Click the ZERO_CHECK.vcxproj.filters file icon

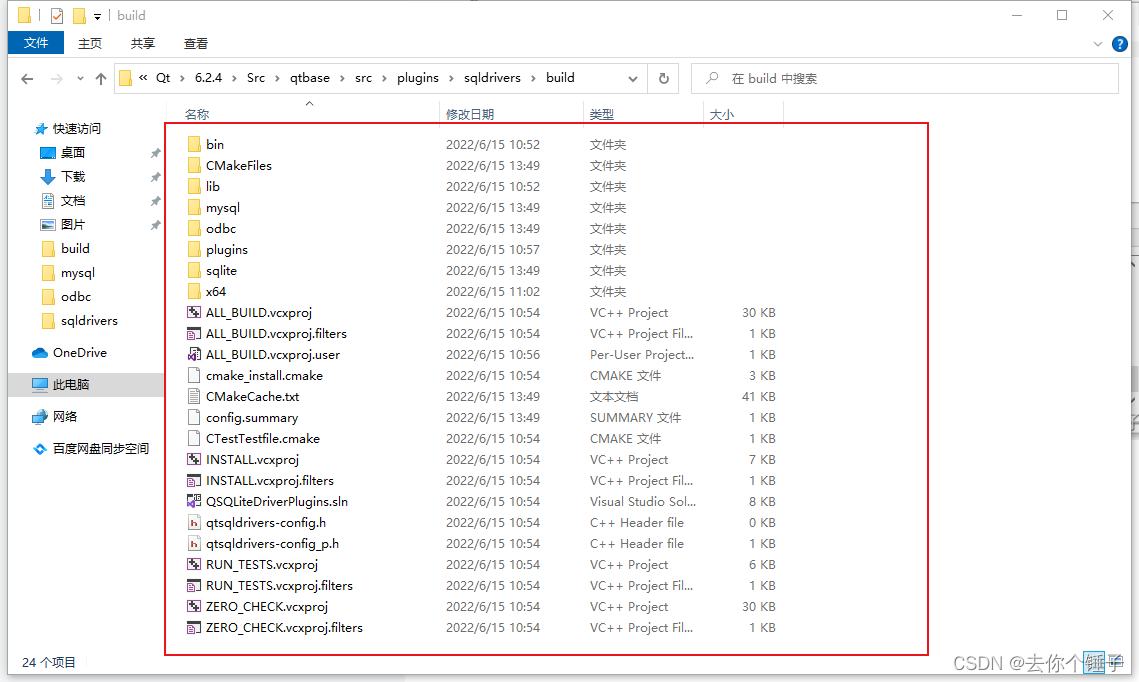coord(194,628)
